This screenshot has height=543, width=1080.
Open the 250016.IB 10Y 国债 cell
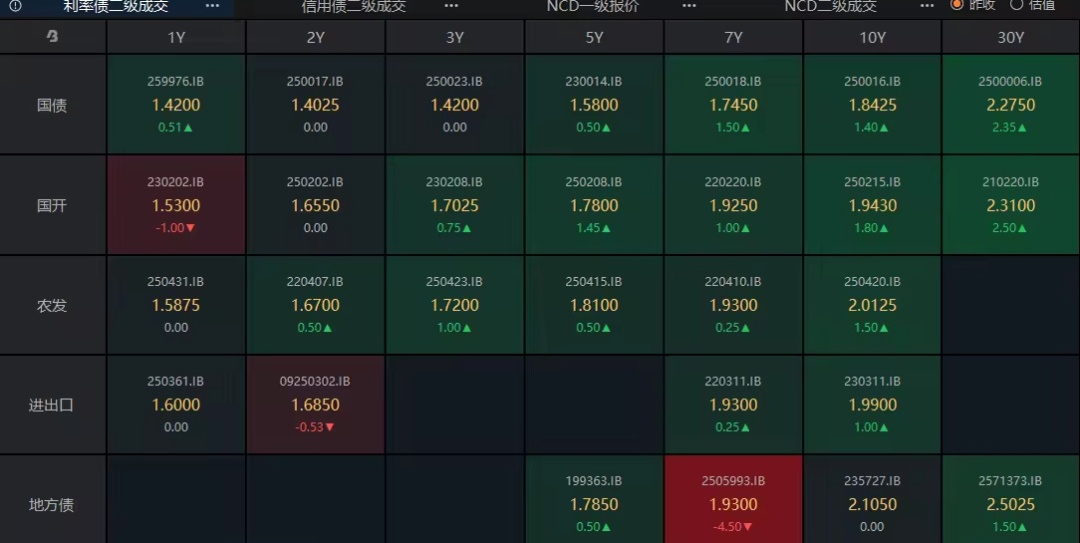tap(872, 105)
